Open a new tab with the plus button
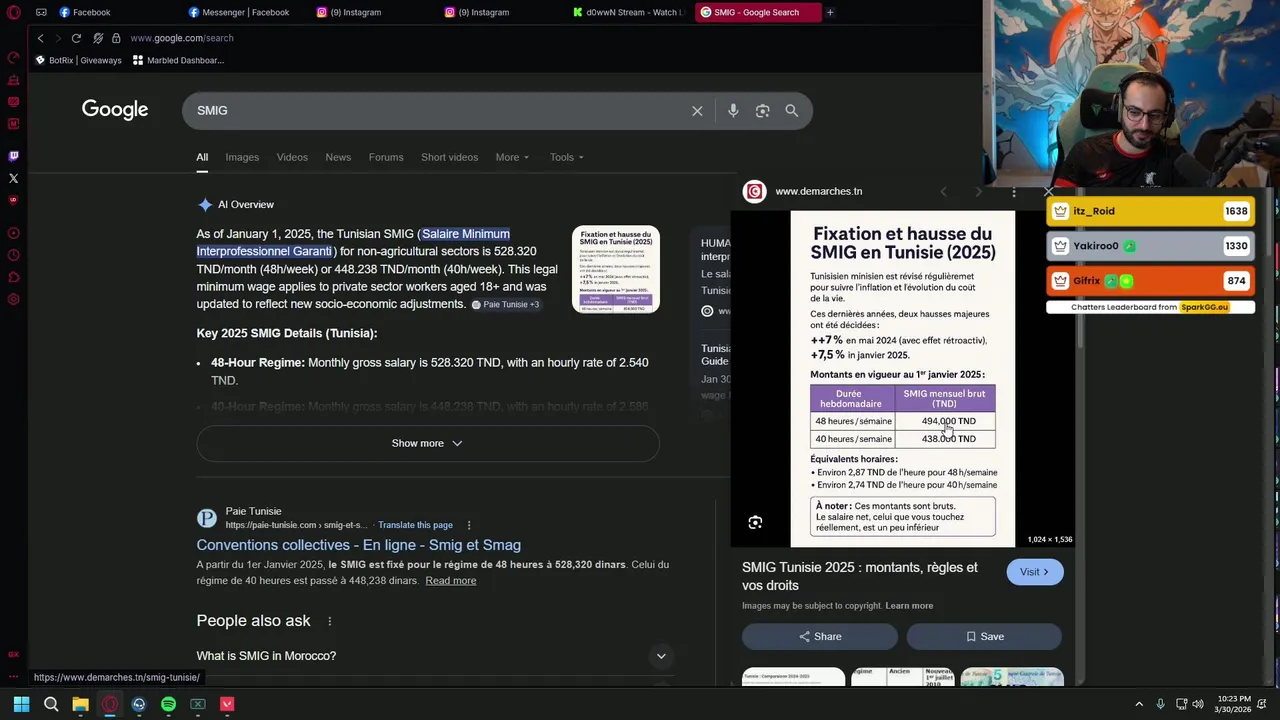 (x=830, y=12)
